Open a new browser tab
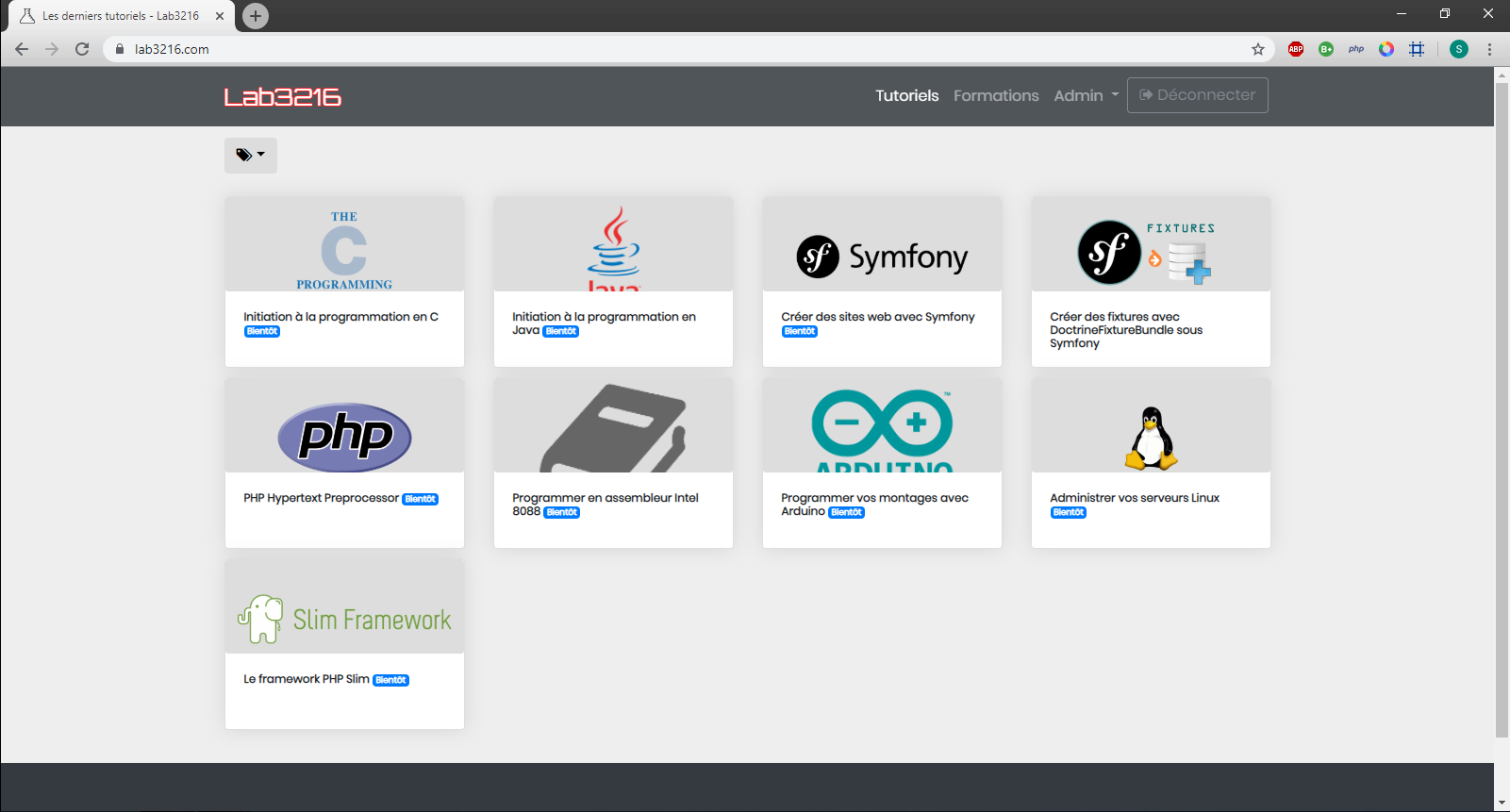This screenshot has width=1510, height=812. 255,16
